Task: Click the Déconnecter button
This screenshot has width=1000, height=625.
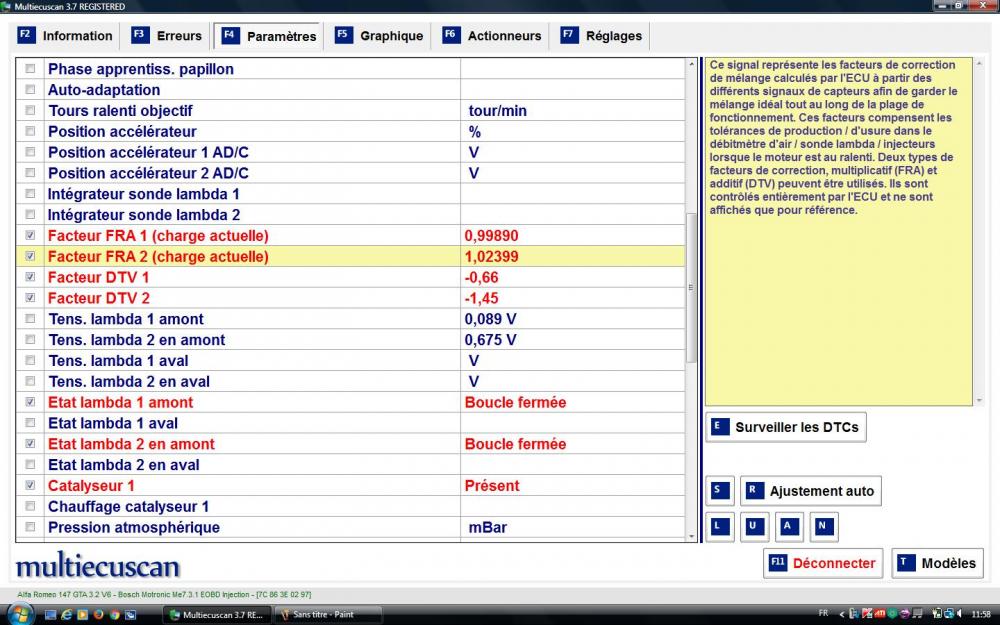Action: [x=822, y=563]
